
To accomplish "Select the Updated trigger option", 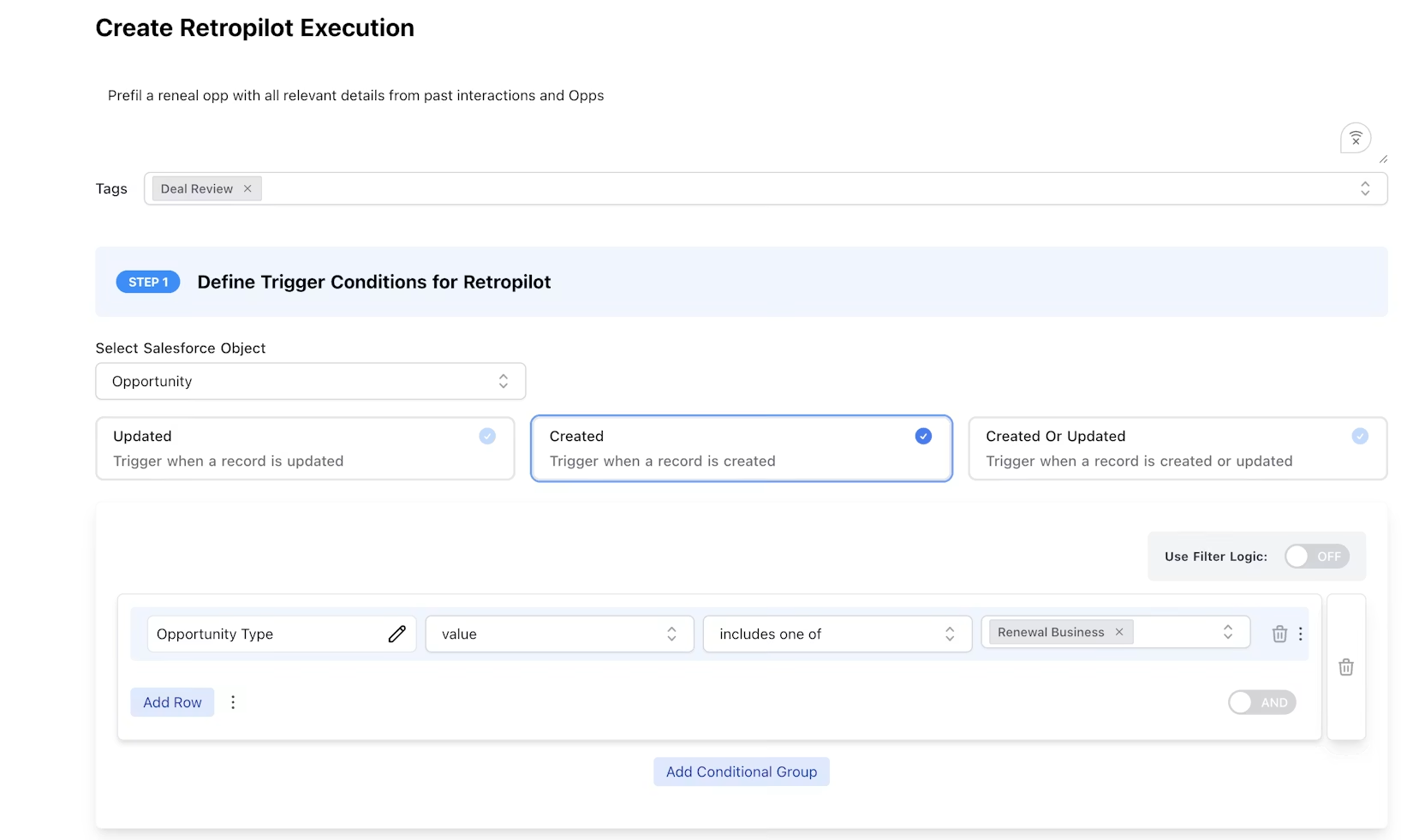I will point(305,449).
